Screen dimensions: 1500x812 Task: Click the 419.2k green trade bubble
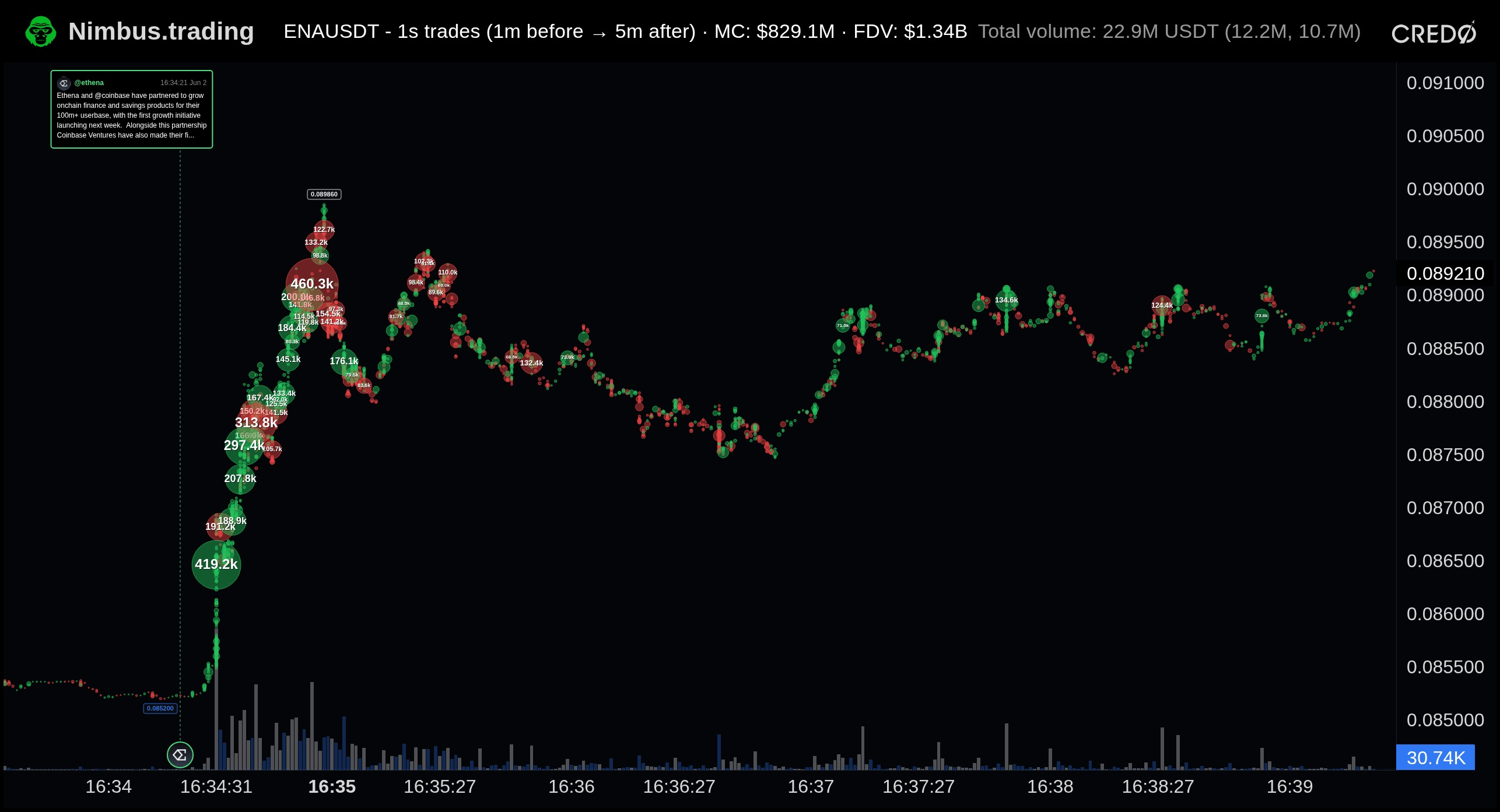click(216, 564)
